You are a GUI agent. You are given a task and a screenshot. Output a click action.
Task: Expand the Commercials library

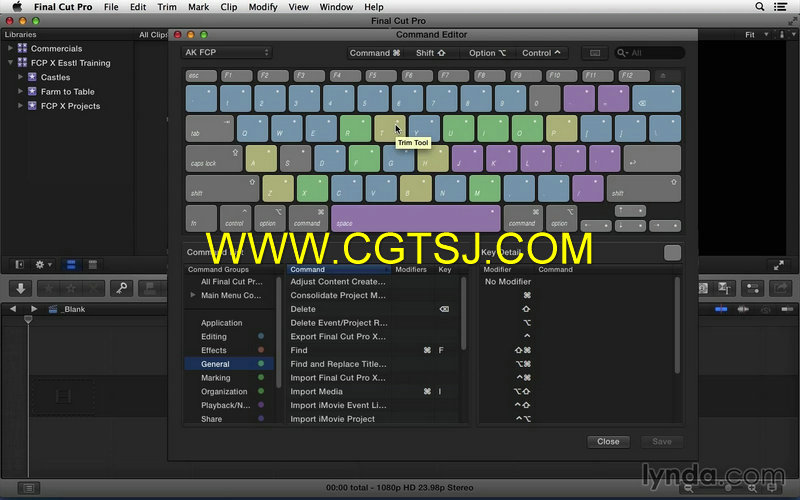tap(10, 48)
